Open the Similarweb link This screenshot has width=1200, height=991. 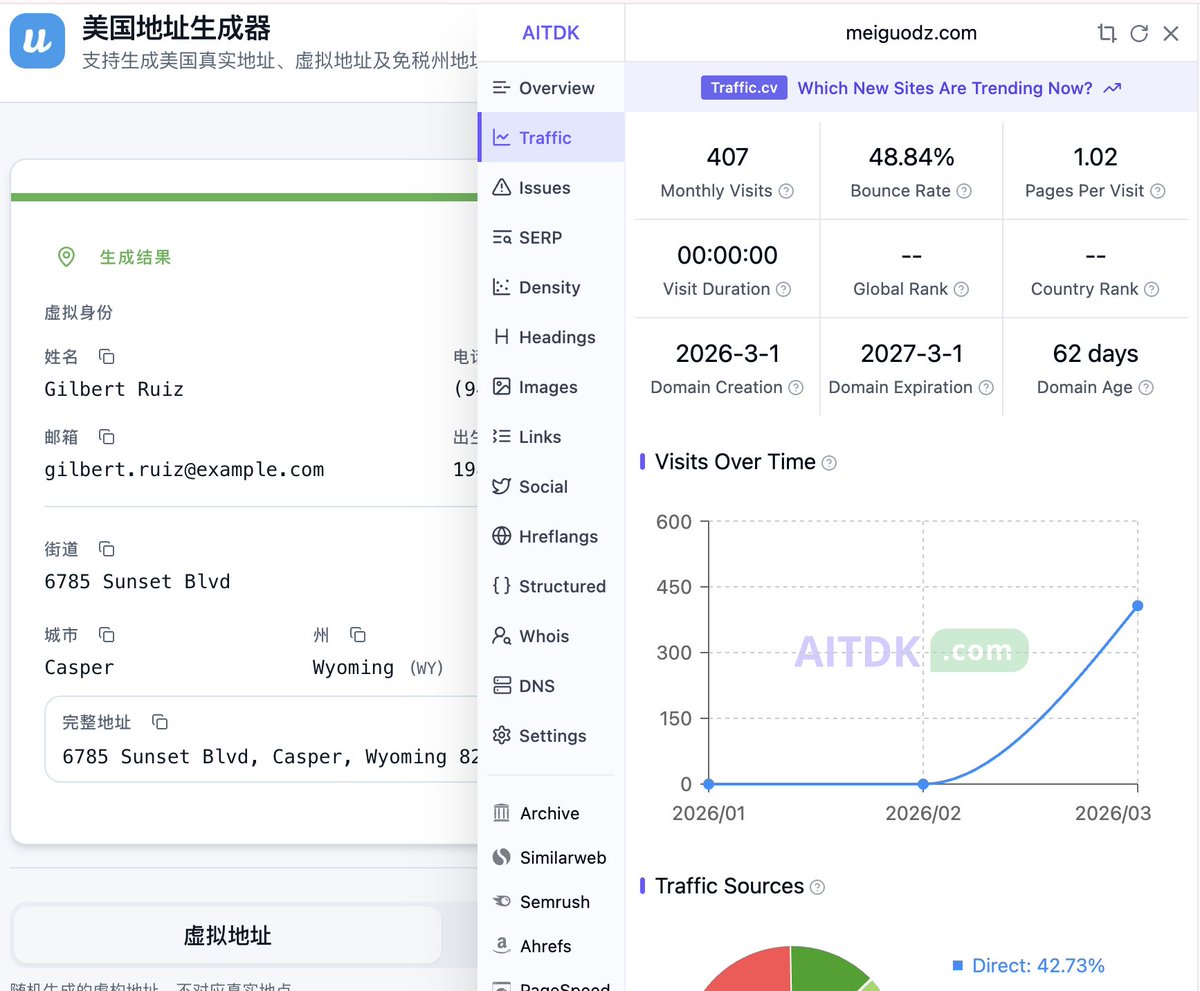551,858
